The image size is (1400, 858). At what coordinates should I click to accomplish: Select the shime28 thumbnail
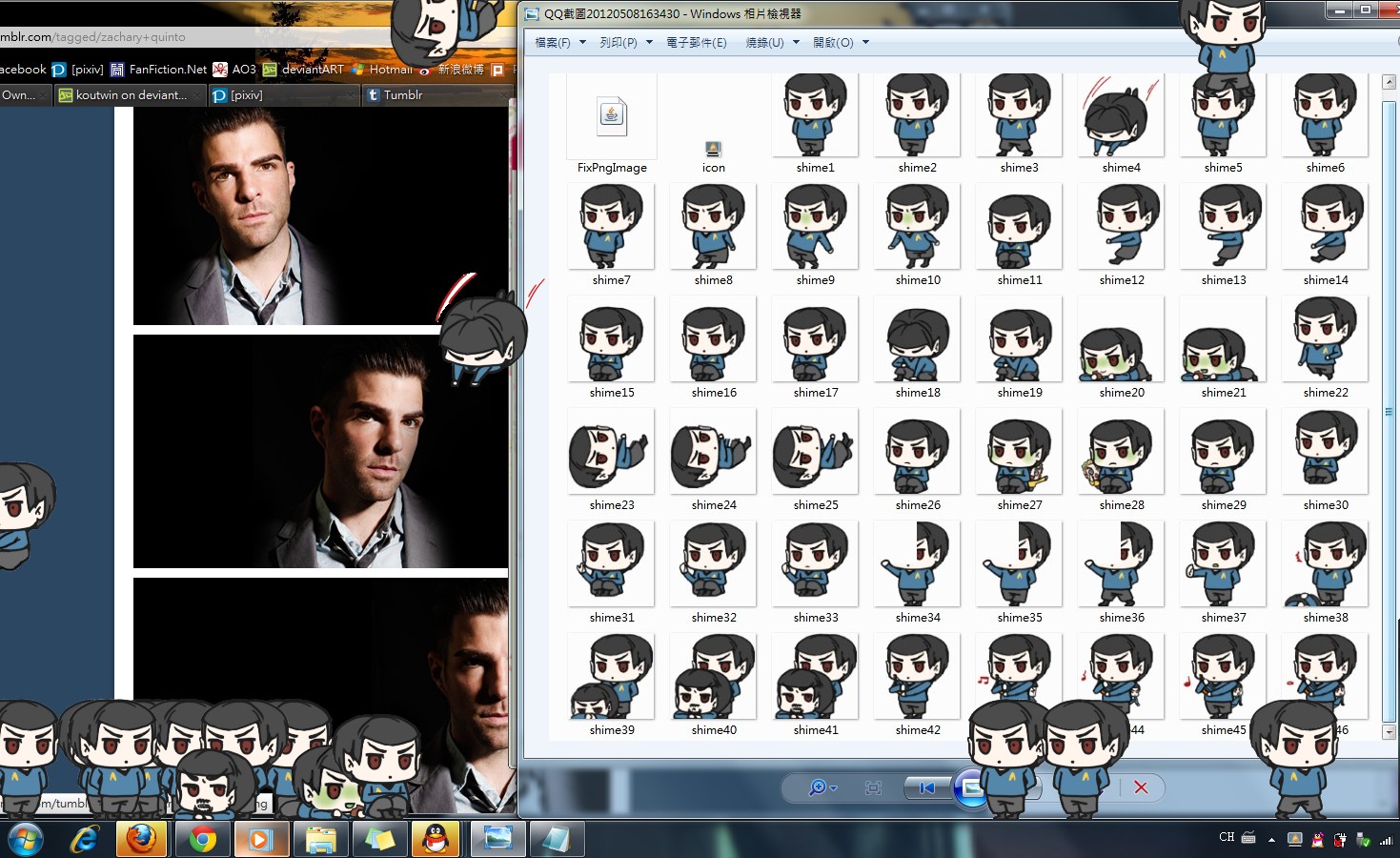[1121, 452]
